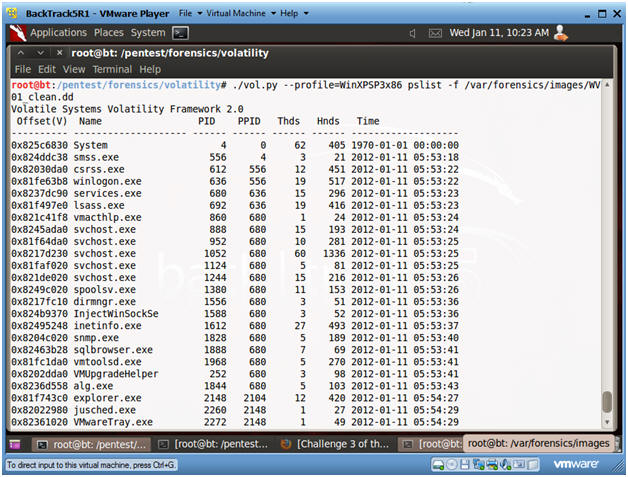The width and height of the screenshot is (628, 477).
Task: Open the Virtual Machine dropdown menu
Action: coord(241,13)
